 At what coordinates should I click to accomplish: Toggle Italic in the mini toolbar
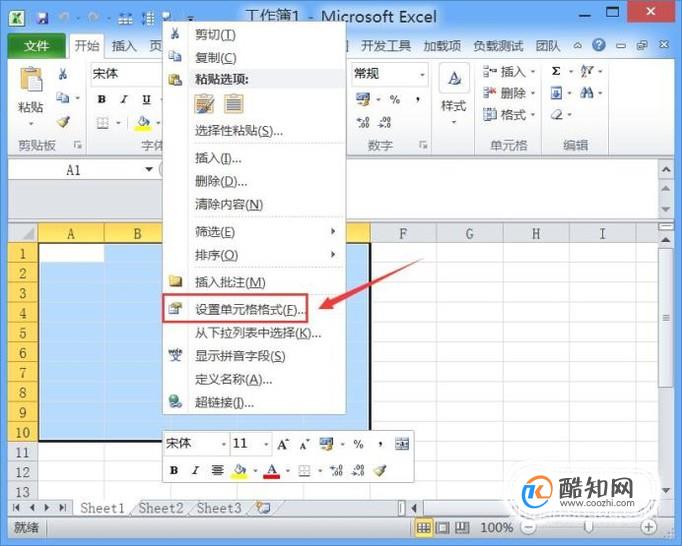(196, 470)
